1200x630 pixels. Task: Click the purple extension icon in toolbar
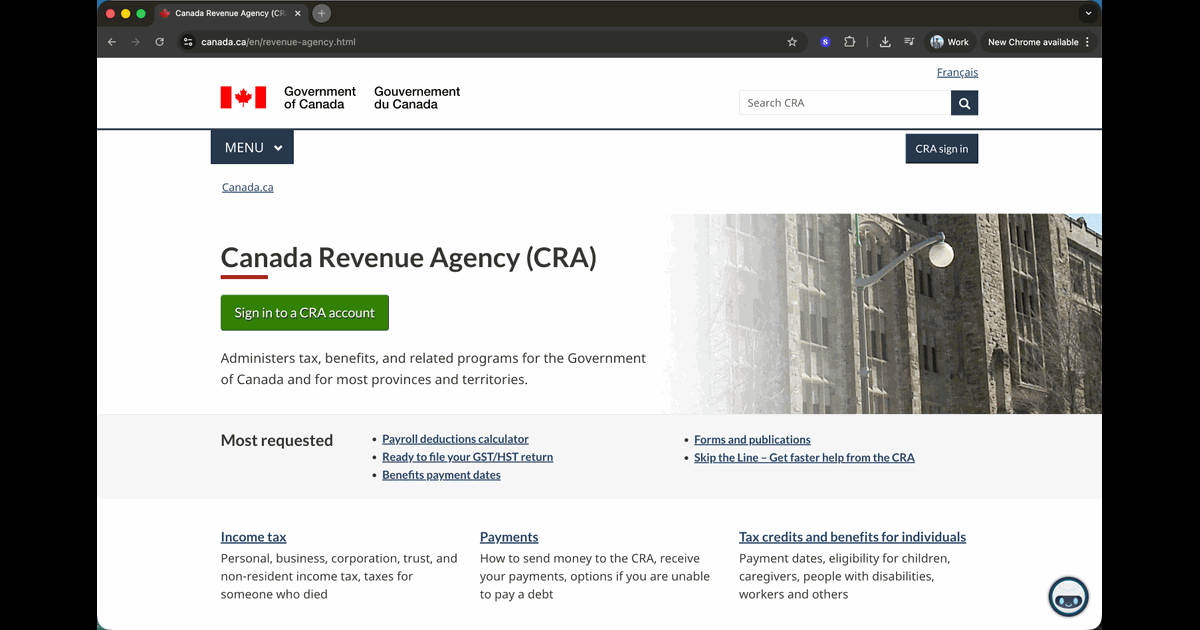pyautogui.click(x=825, y=42)
